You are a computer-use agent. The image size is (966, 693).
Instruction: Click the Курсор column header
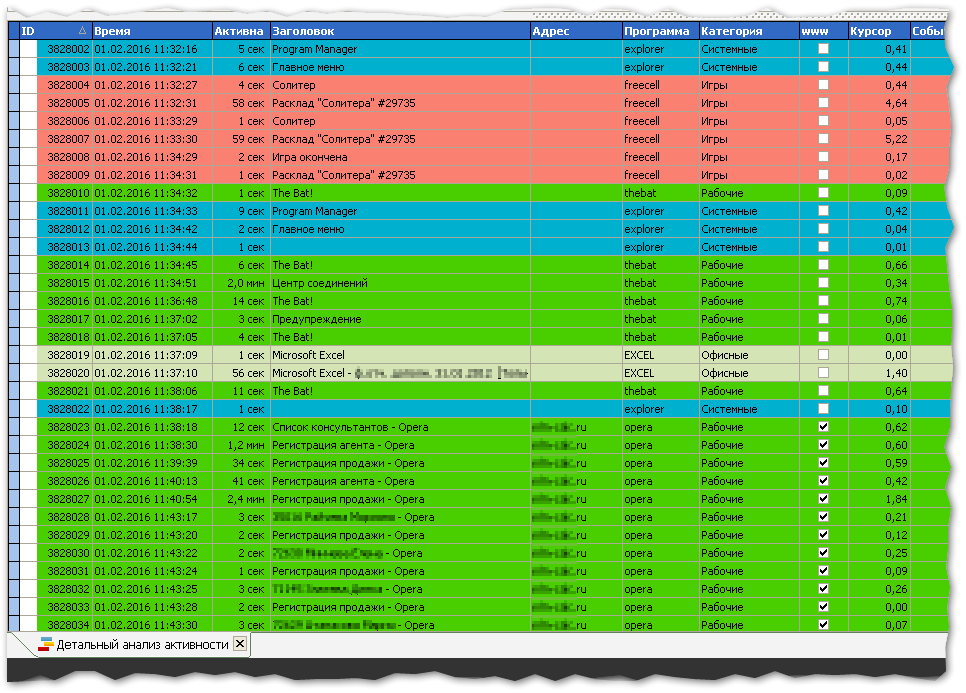[879, 31]
